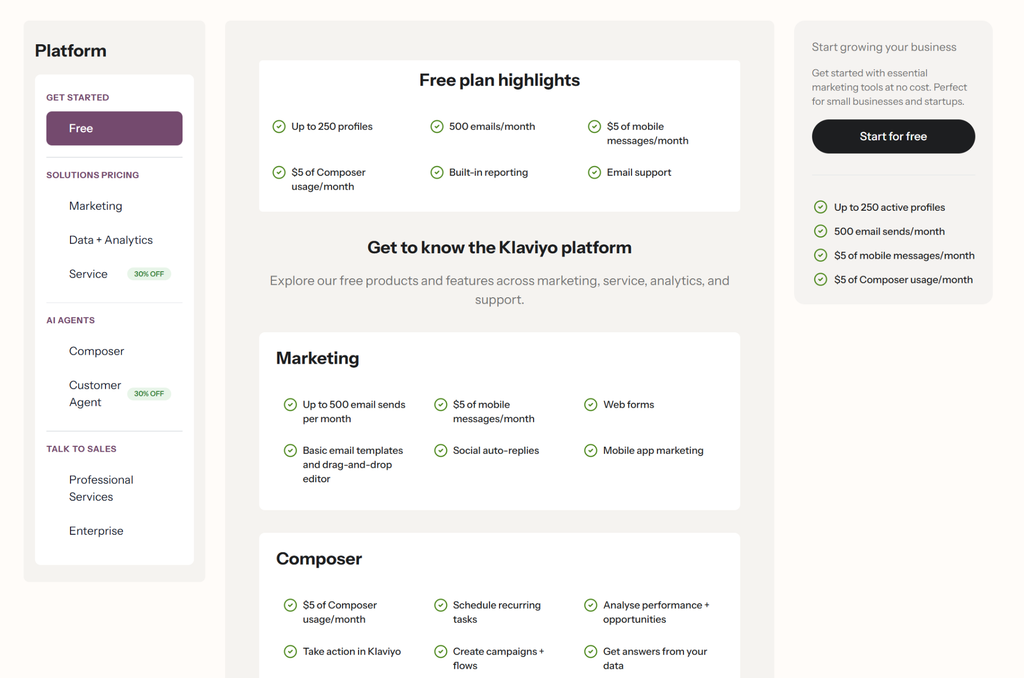The height and width of the screenshot is (678, 1024).
Task: Open Data + Analytics pricing
Action: click(x=111, y=240)
